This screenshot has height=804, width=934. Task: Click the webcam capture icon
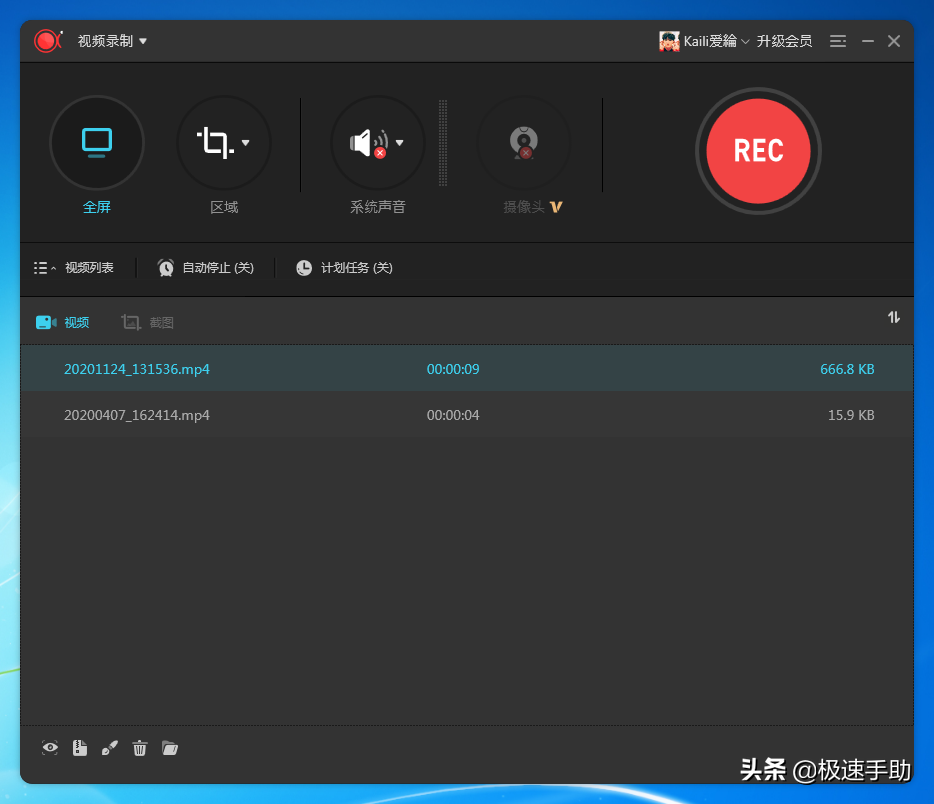524,142
